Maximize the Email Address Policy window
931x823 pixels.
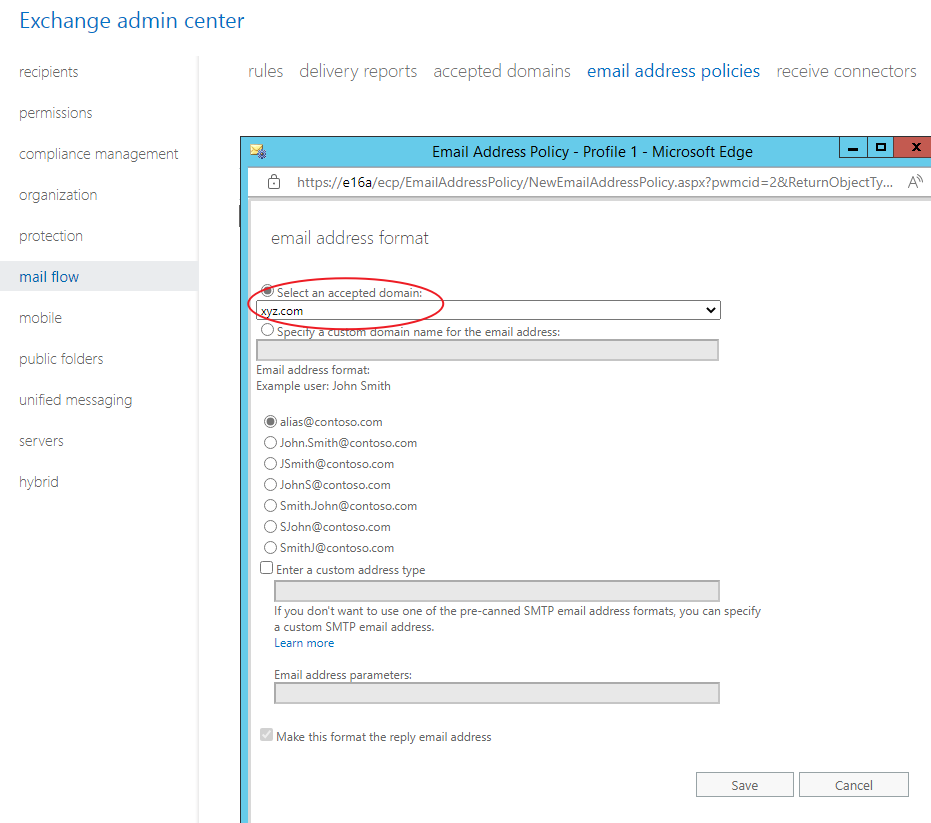881,148
